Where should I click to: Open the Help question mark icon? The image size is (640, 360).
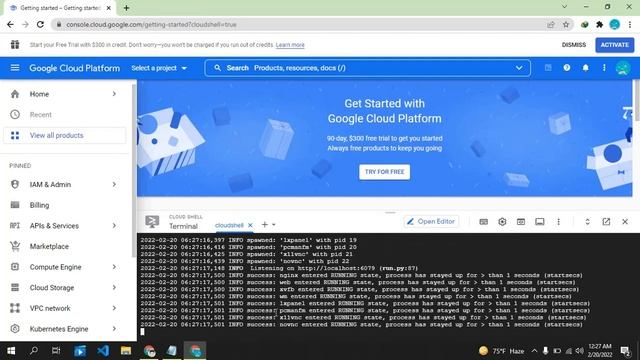pyautogui.click(x=567, y=68)
